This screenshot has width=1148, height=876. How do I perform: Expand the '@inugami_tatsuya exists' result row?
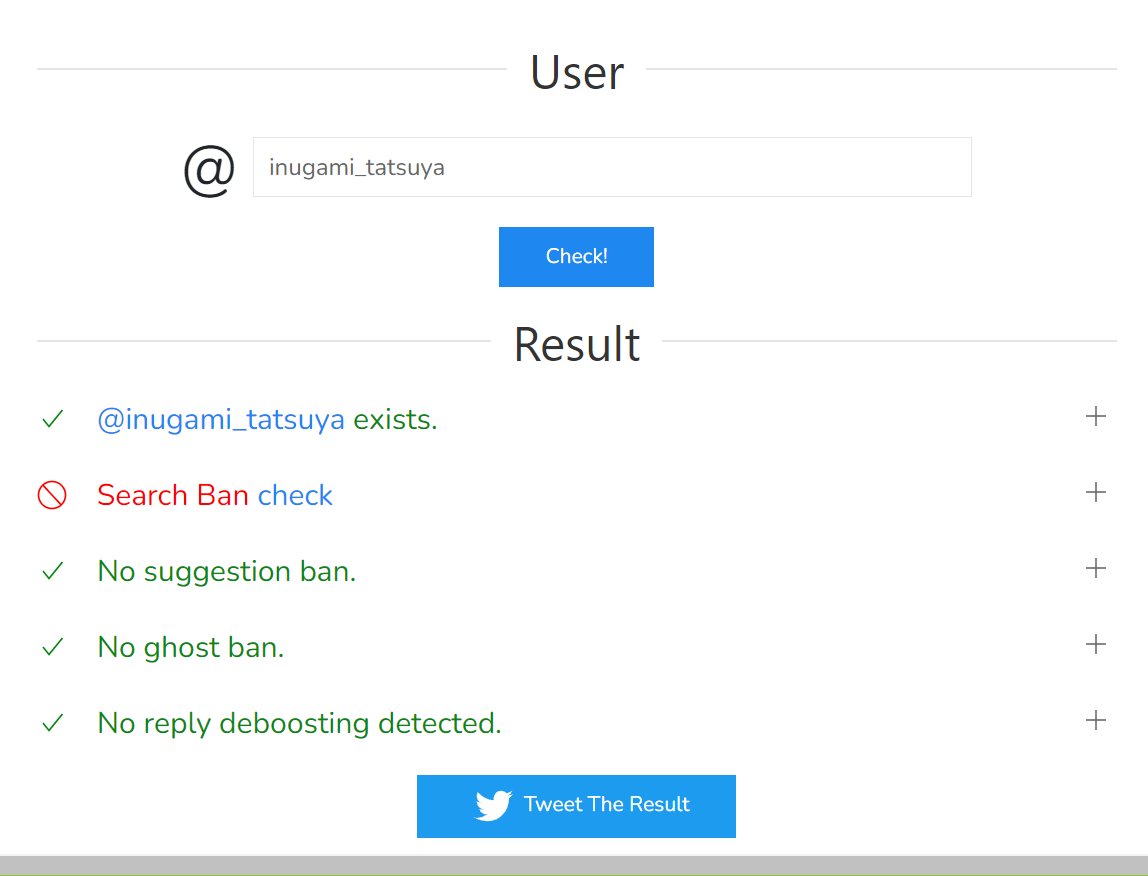pos(1095,416)
